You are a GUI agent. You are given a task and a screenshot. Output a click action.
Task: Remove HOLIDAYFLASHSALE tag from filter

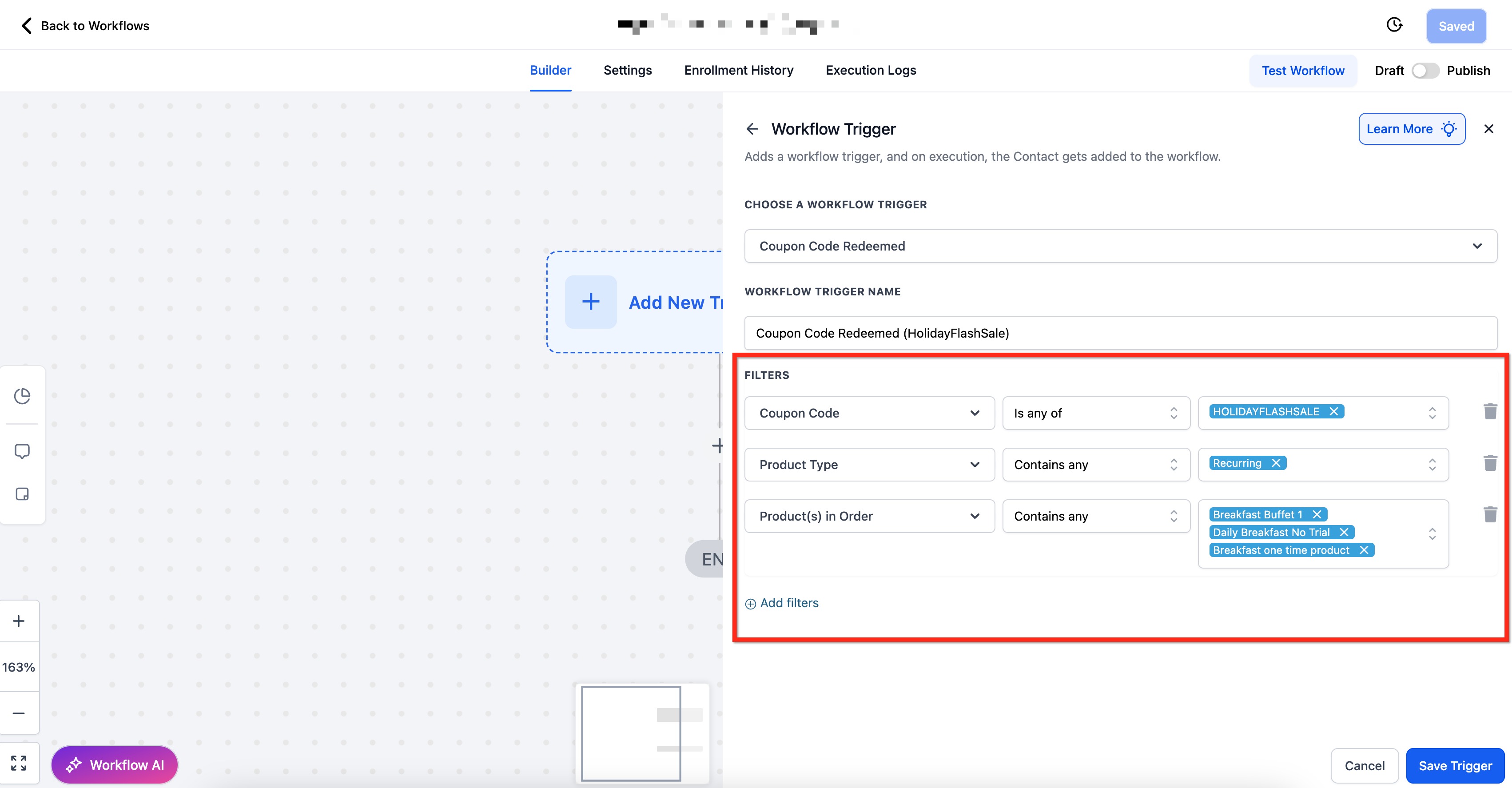pyautogui.click(x=1333, y=412)
